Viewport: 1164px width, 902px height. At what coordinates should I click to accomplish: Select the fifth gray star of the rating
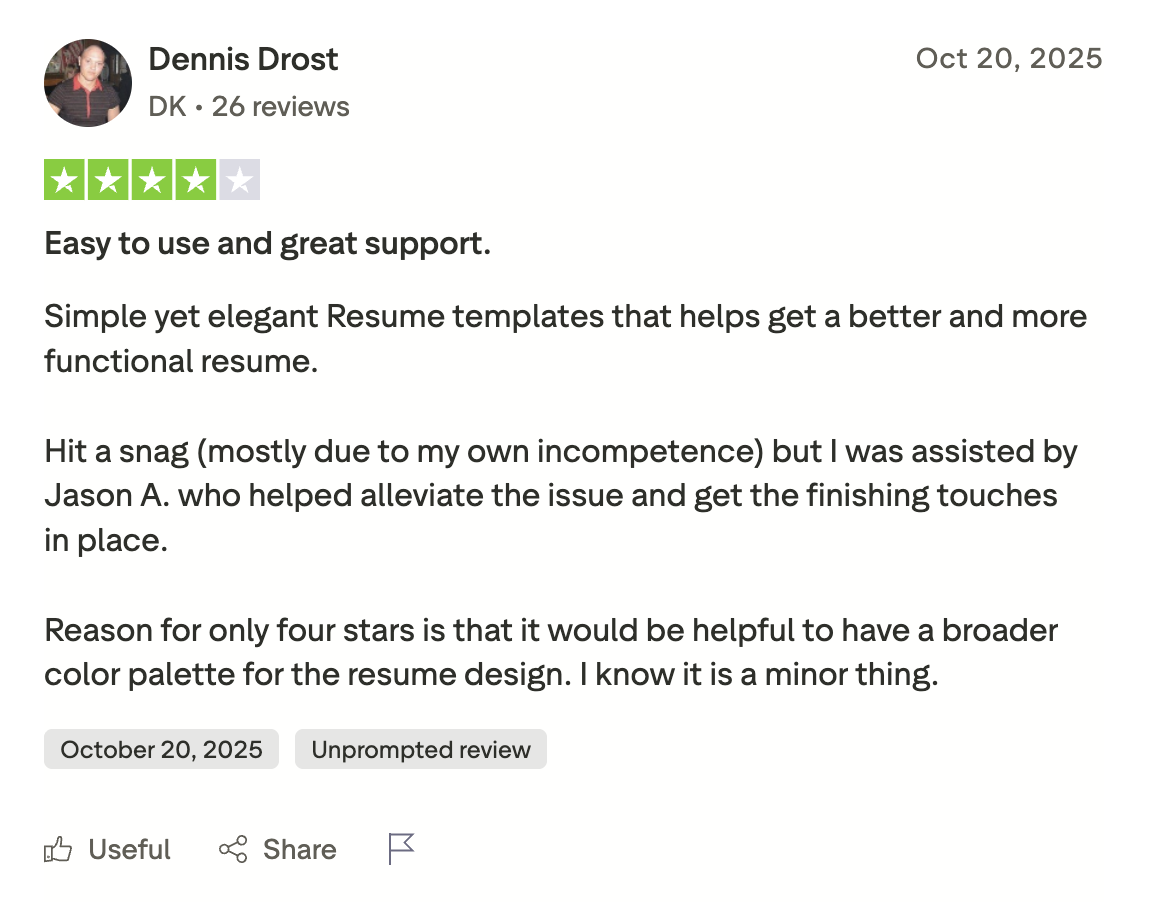point(239,178)
